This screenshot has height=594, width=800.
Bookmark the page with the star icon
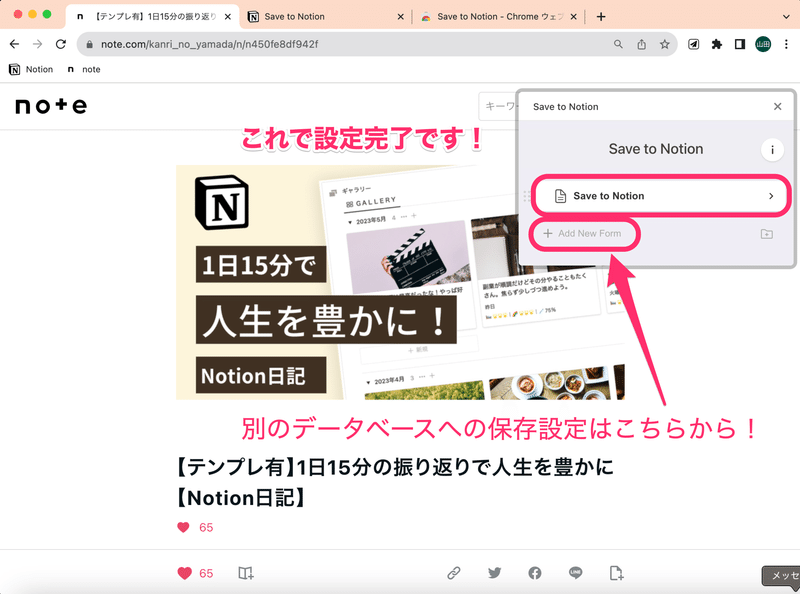[x=664, y=44]
